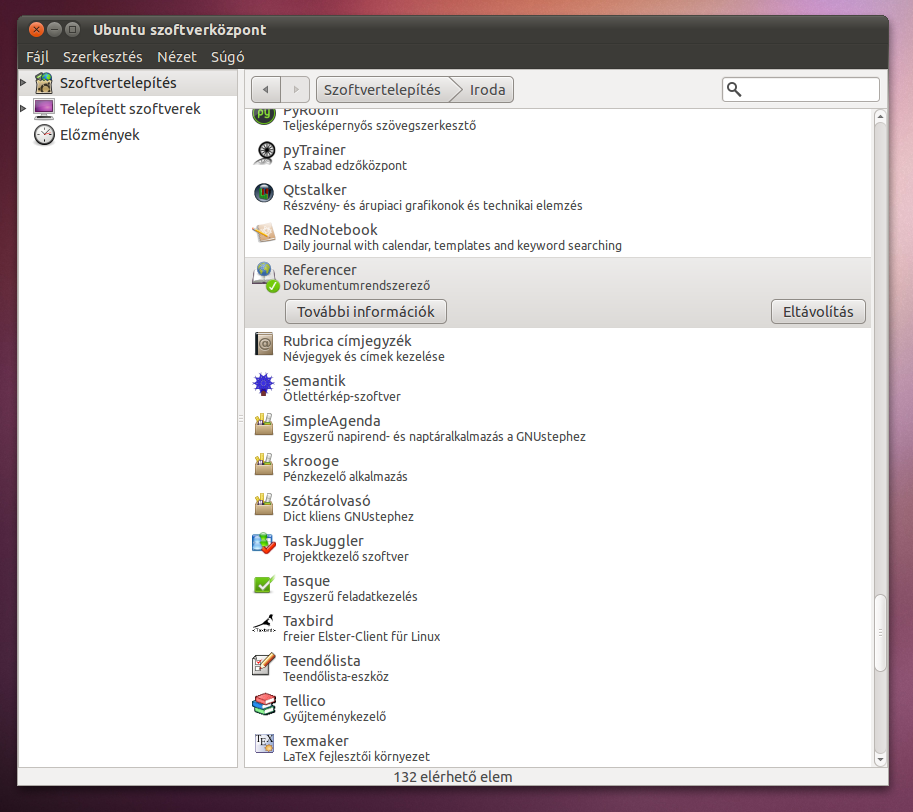The width and height of the screenshot is (913, 812).
Task: Click the SimpleAgenda app icon
Action: point(264,424)
